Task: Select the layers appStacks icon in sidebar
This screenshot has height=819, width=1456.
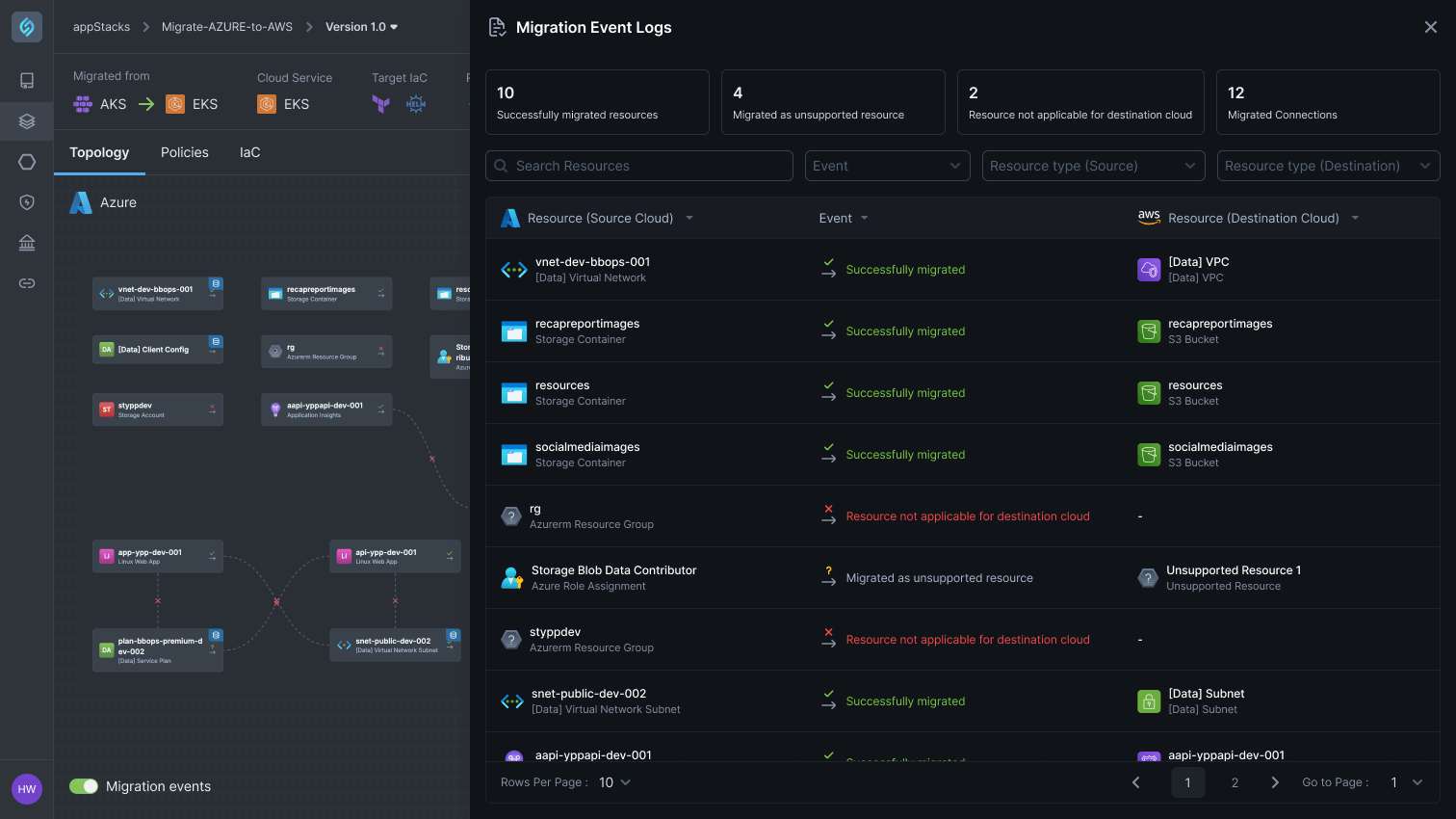Action: (27, 121)
